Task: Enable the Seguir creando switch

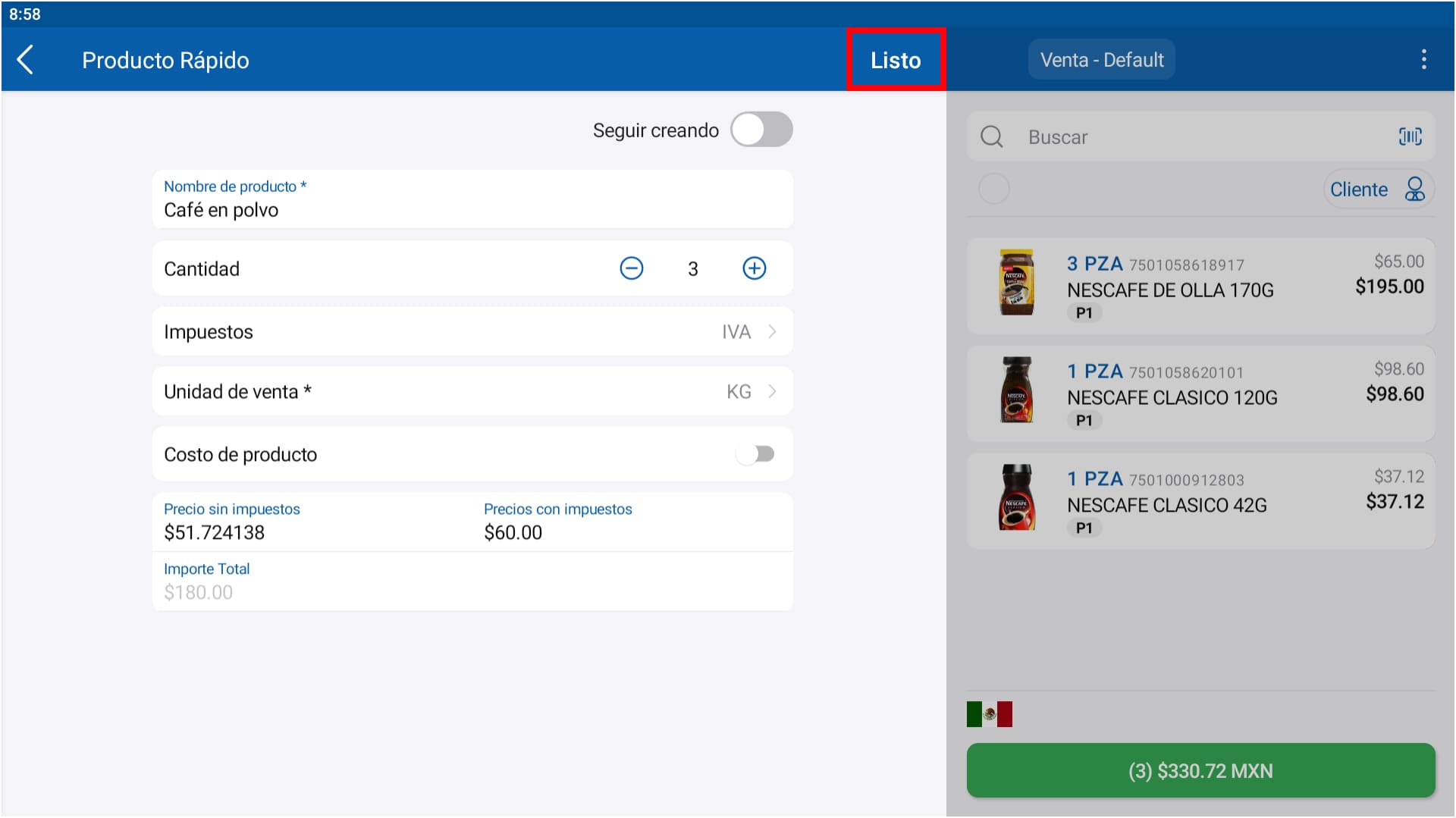Action: pyautogui.click(x=761, y=130)
